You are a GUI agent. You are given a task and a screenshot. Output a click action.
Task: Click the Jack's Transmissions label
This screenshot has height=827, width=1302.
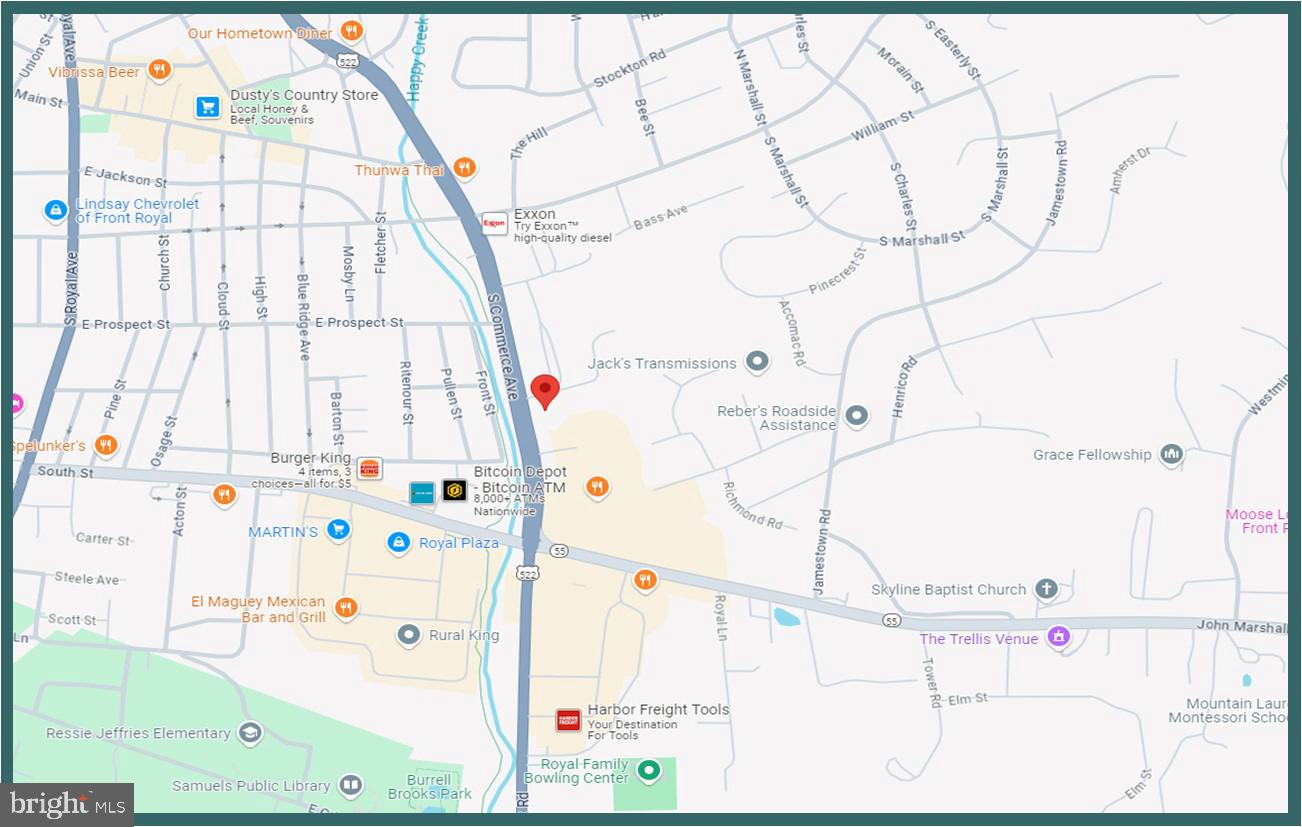662,364
